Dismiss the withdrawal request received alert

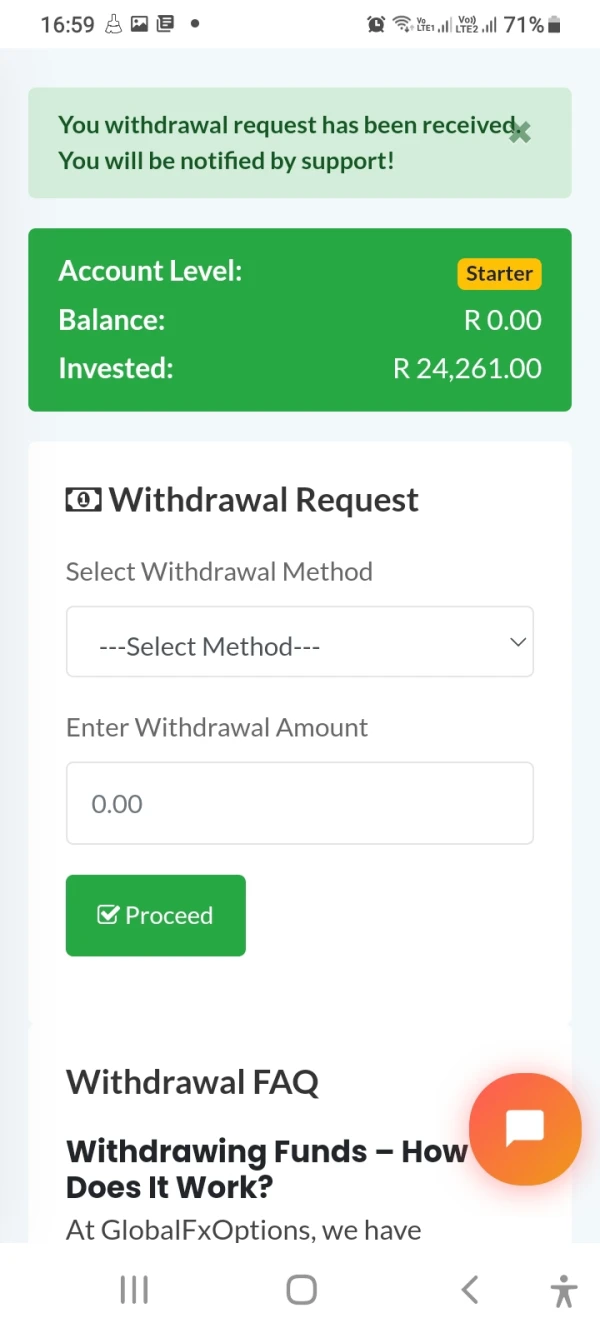pos(519,132)
